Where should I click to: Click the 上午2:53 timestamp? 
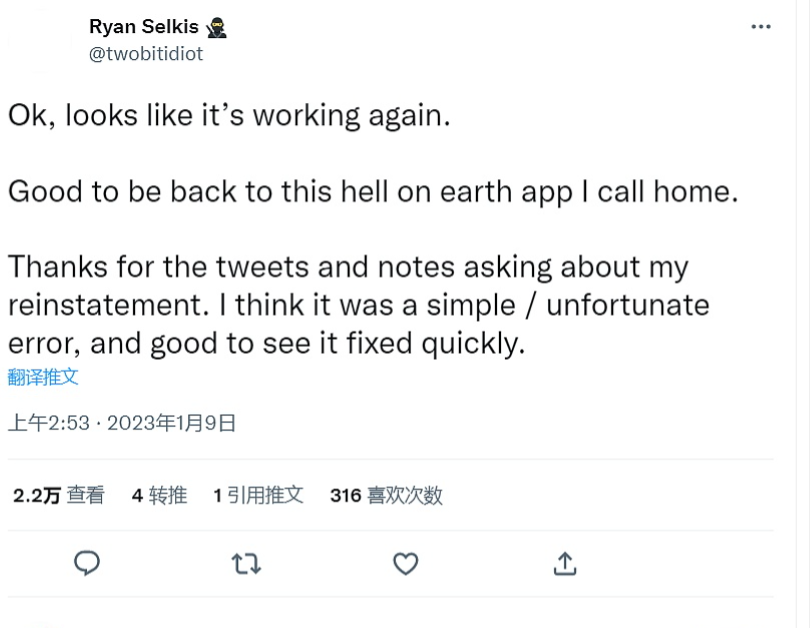pyautogui.click(x=48, y=423)
